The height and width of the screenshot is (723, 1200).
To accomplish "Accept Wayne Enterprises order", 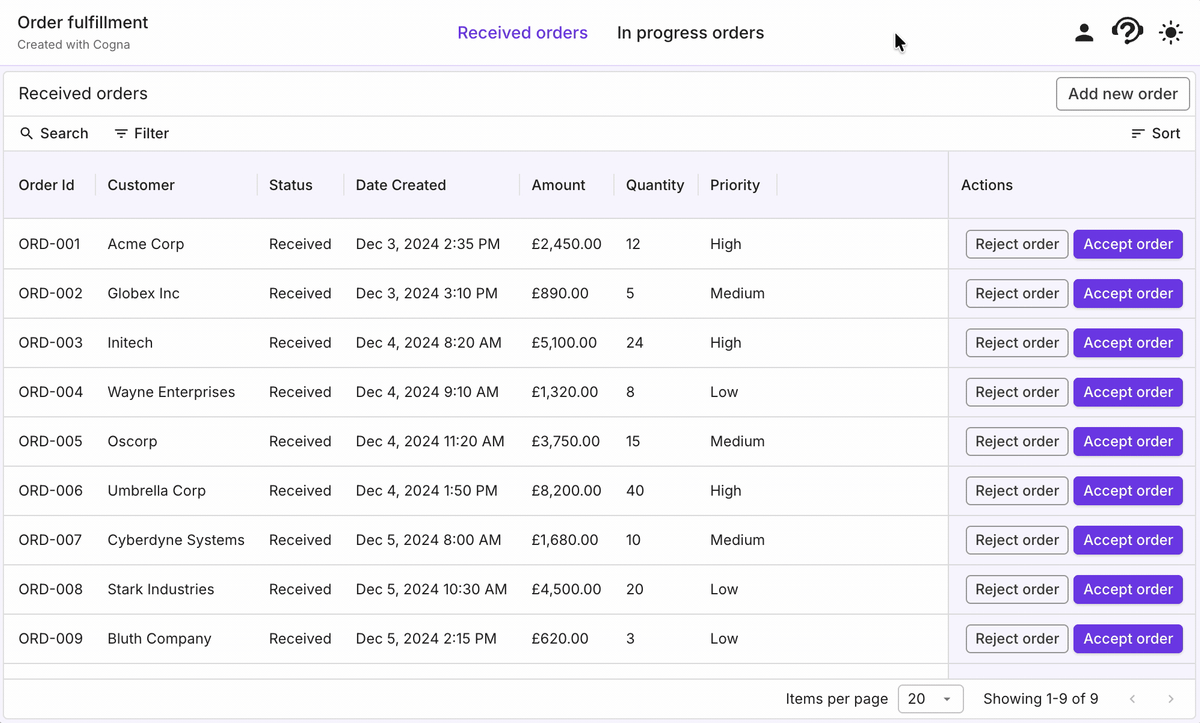I will click(x=1128, y=392).
